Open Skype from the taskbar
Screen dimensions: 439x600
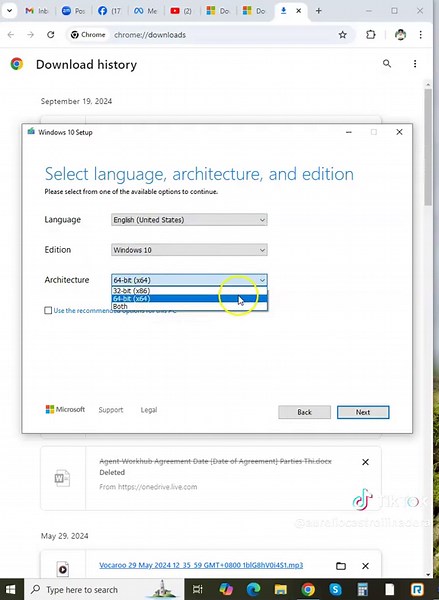pos(335,590)
